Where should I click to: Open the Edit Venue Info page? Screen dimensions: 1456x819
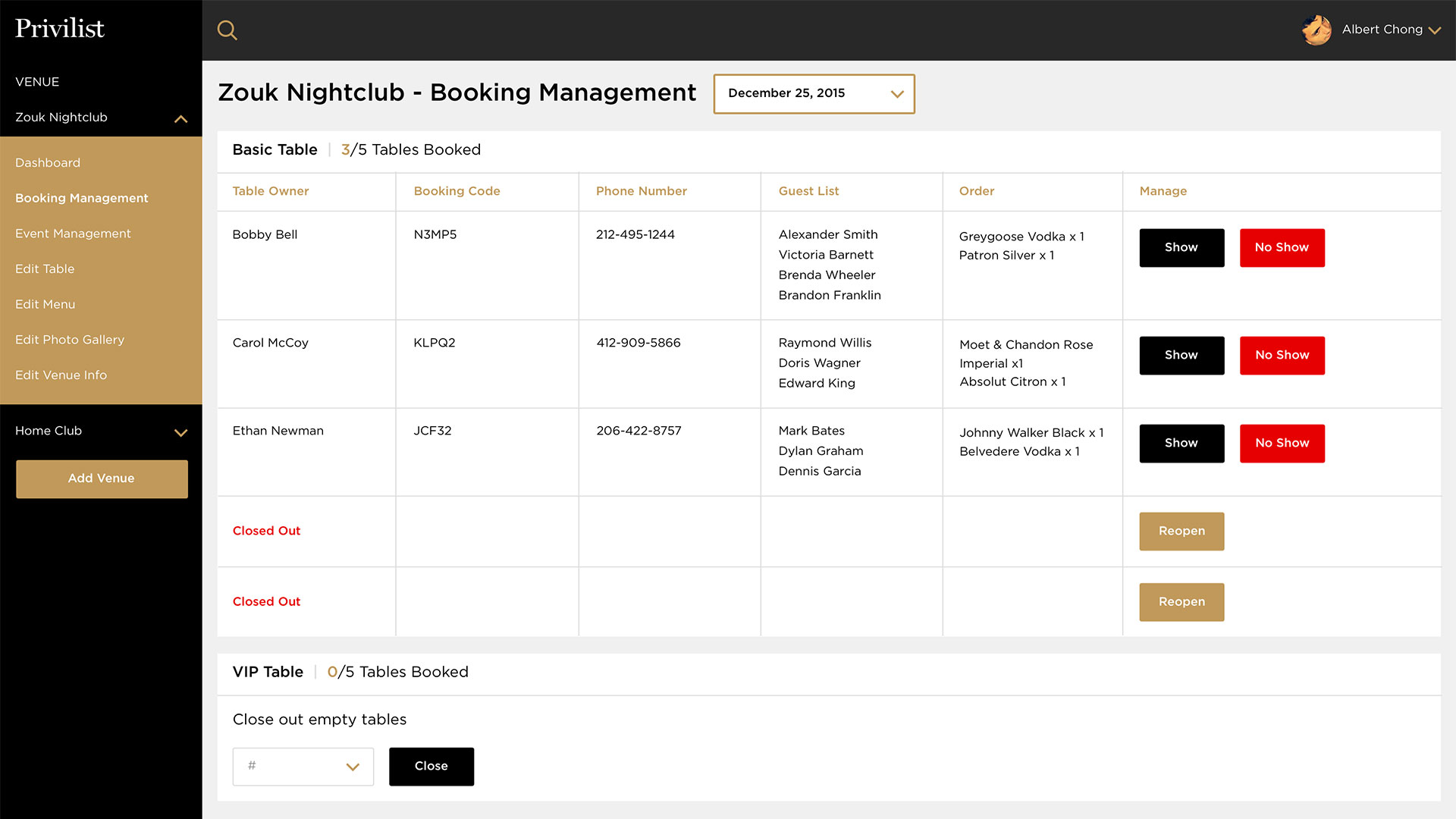click(x=61, y=375)
